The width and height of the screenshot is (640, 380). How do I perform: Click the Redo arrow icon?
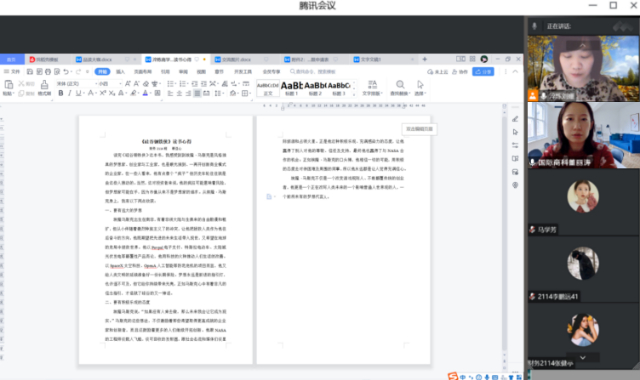click(78, 71)
